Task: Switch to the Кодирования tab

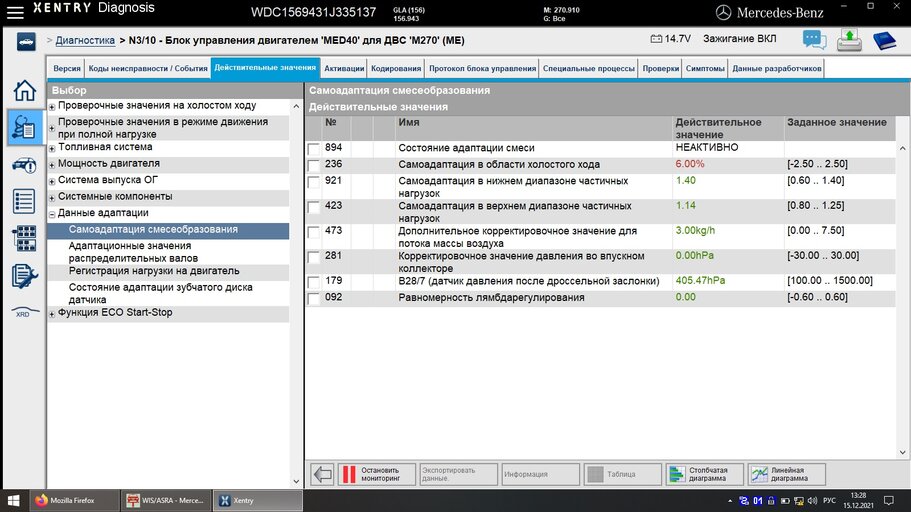Action: click(396, 69)
